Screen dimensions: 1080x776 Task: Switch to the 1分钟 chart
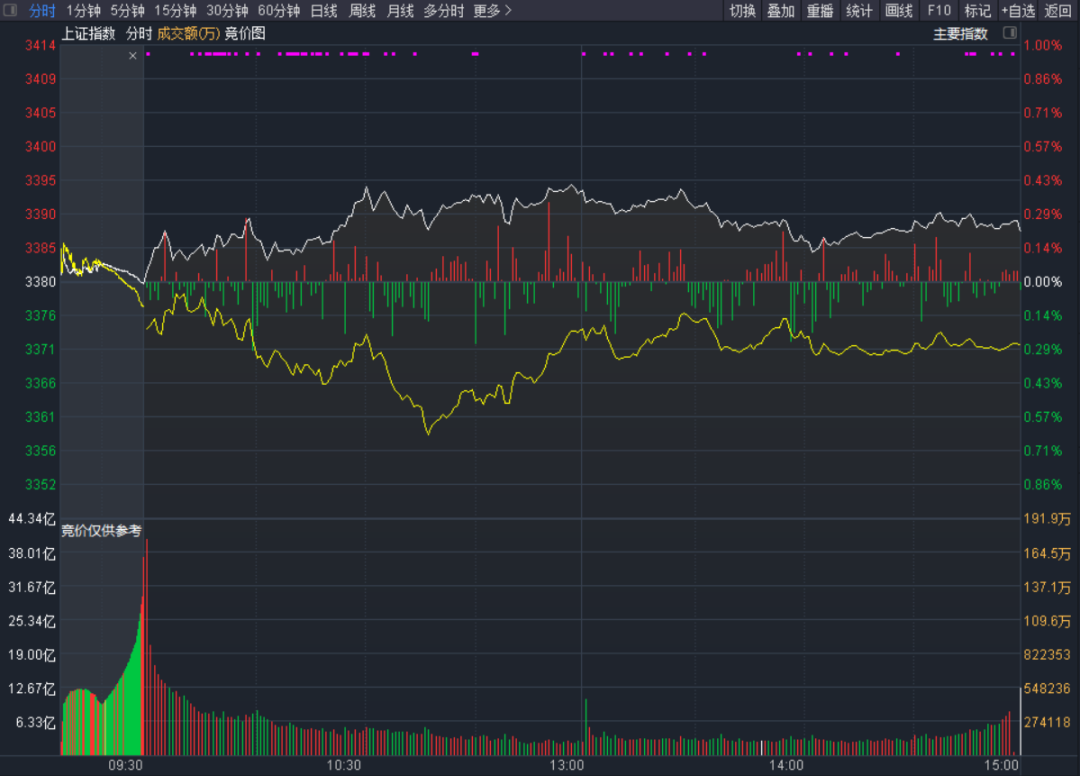click(x=83, y=11)
